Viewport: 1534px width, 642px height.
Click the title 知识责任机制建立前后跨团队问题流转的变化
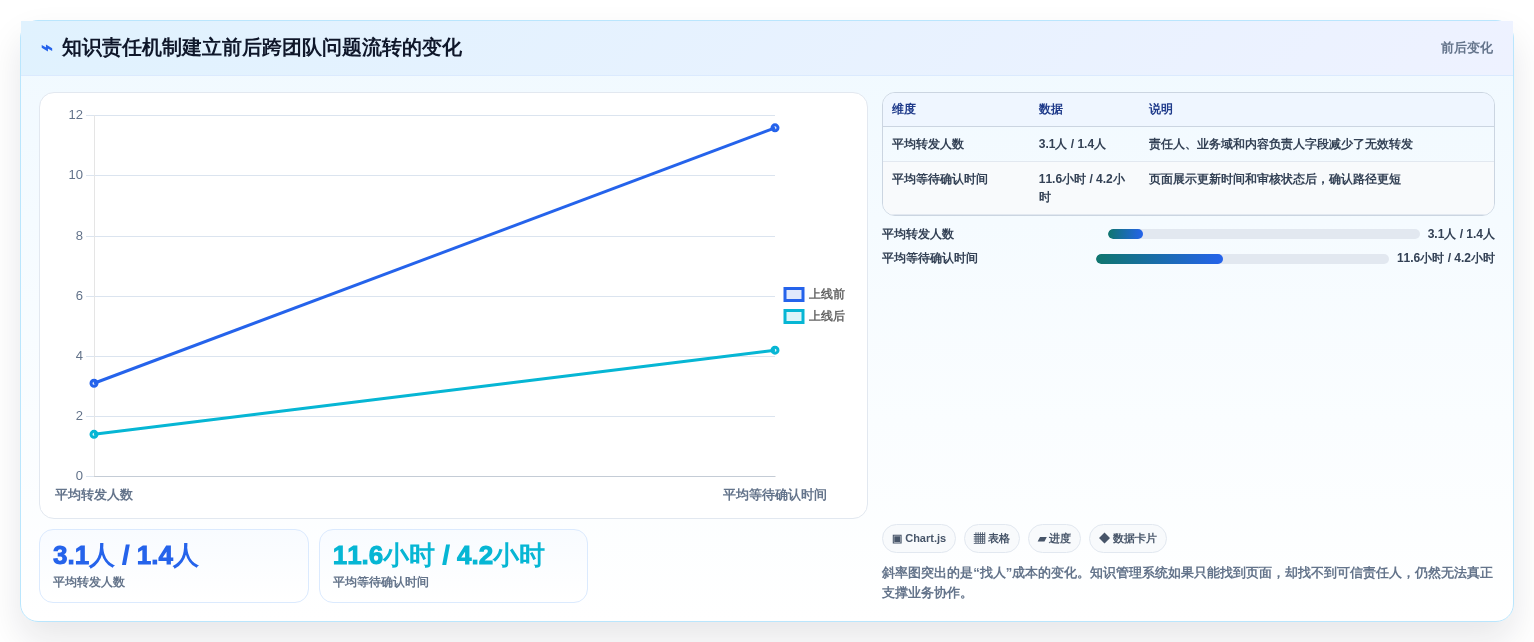[262, 48]
